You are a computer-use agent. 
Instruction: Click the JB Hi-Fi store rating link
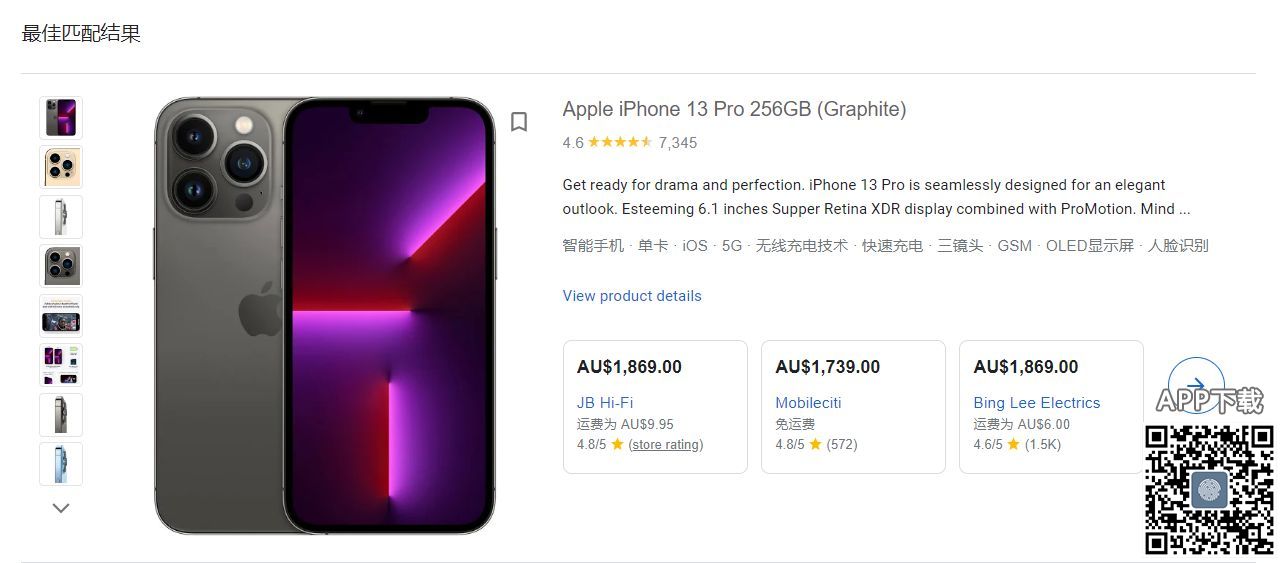coord(666,444)
